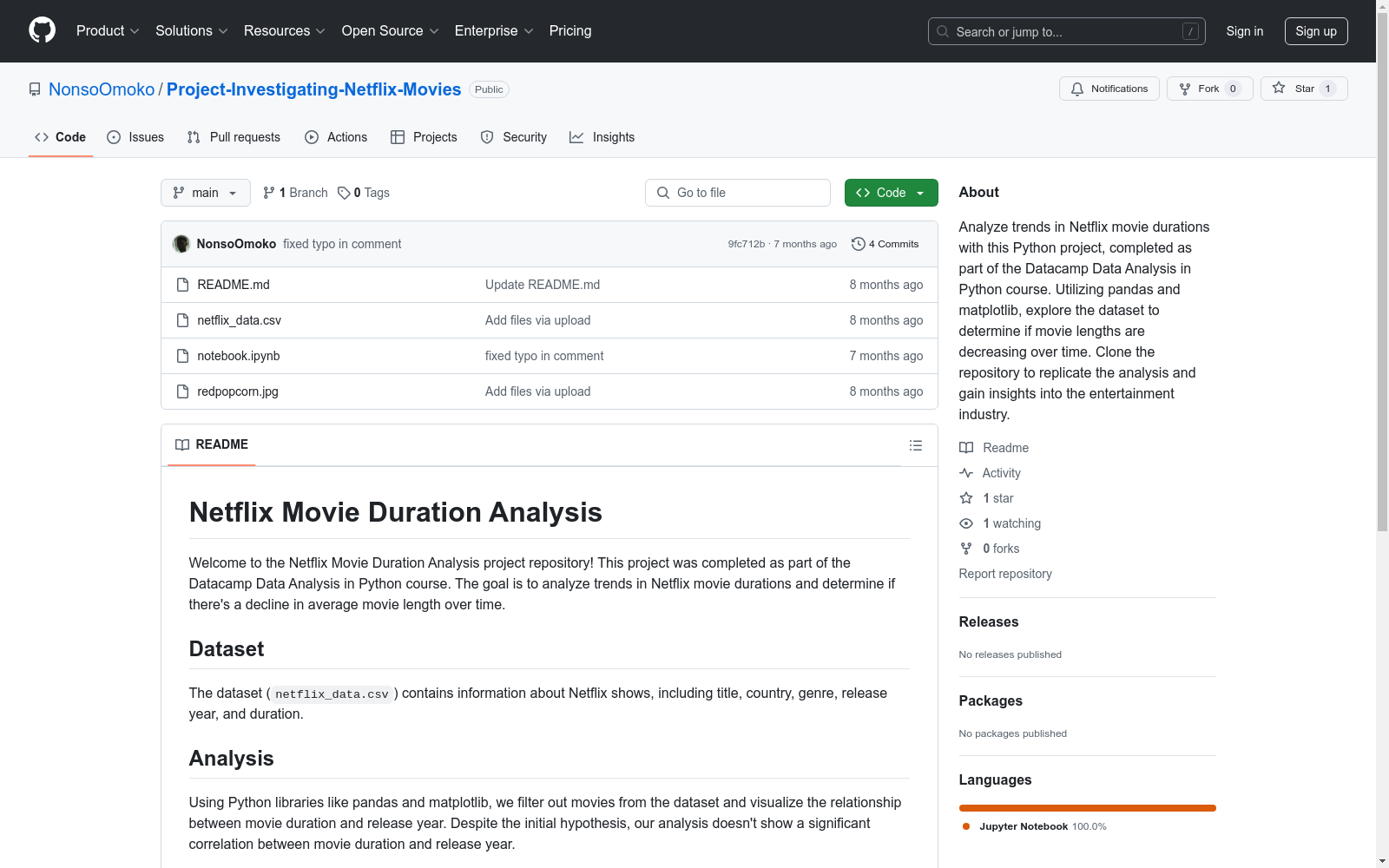Click the notebook.ipynb file icon
This screenshot has width=1389, height=868.
(x=182, y=356)
